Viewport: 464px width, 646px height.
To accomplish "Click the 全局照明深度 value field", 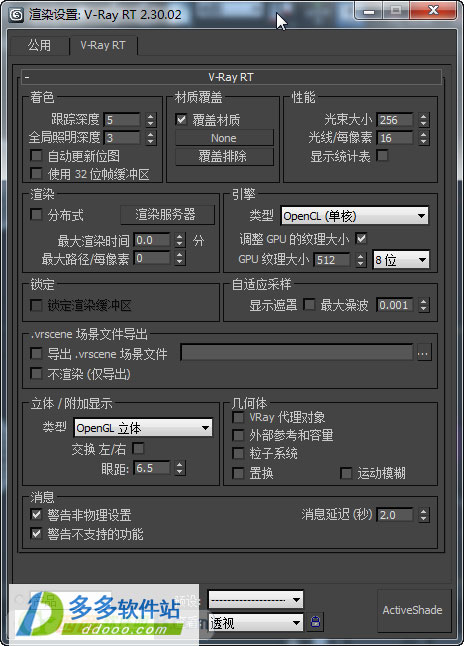I will (x=122, y=138).
